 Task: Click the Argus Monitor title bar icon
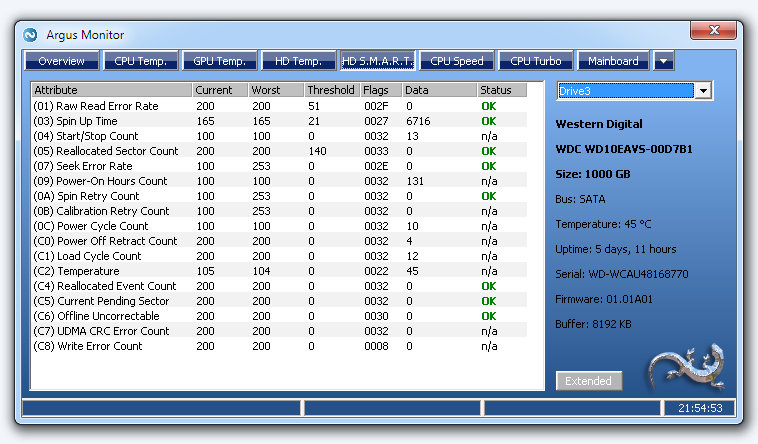click(x=30, y=34)
